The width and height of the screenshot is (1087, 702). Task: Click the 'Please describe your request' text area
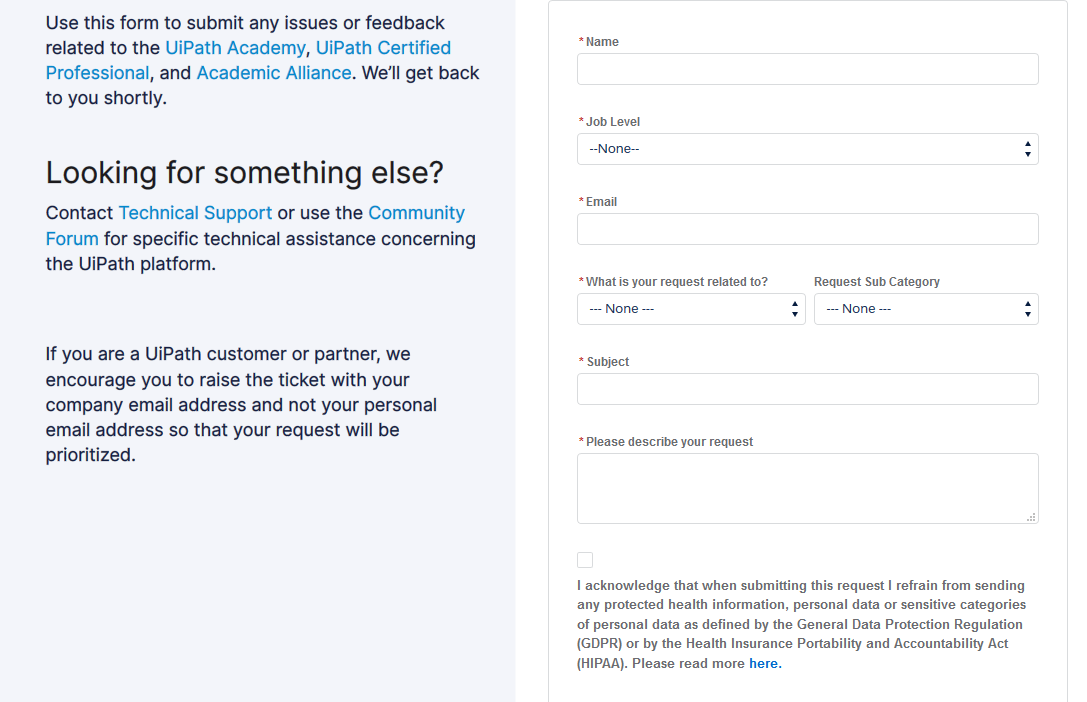click(808, 489)
